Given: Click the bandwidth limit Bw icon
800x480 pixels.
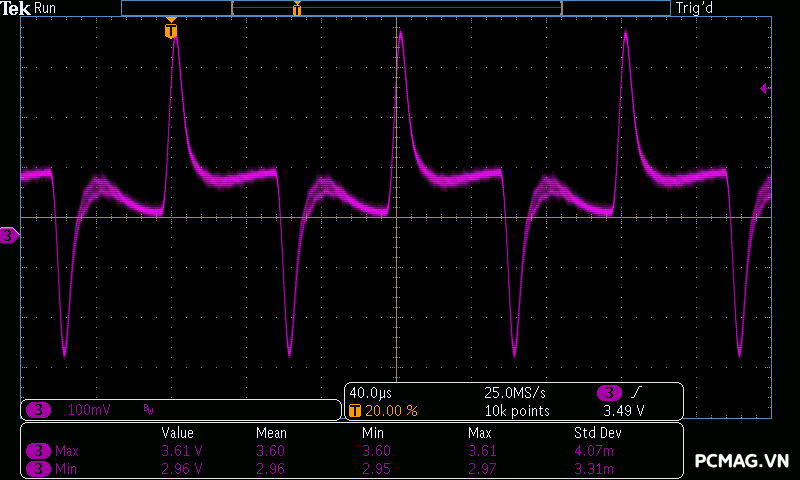Looking at the screenshot, I should point(148,410).
